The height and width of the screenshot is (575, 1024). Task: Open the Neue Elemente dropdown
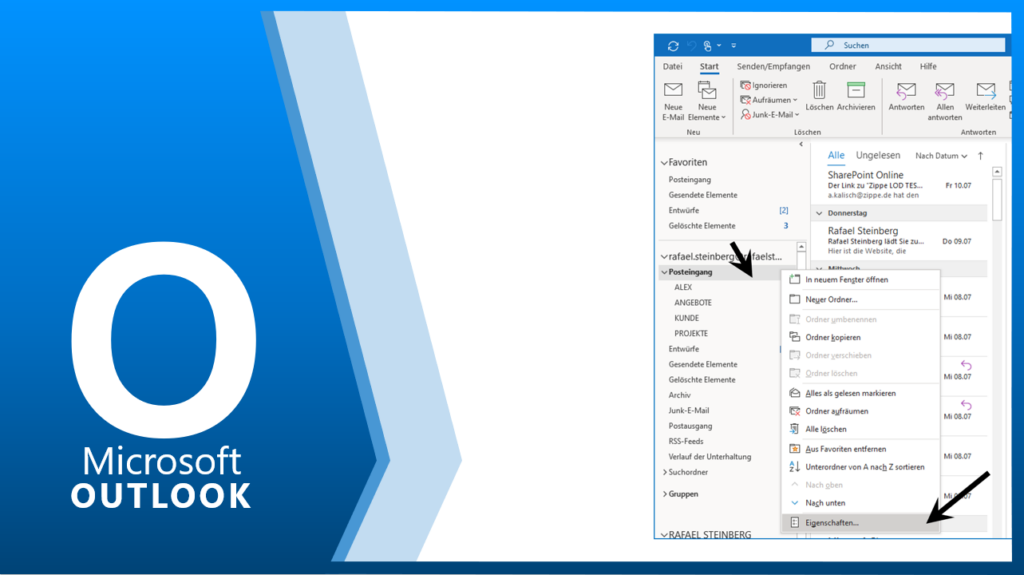(x=707, y=101)
